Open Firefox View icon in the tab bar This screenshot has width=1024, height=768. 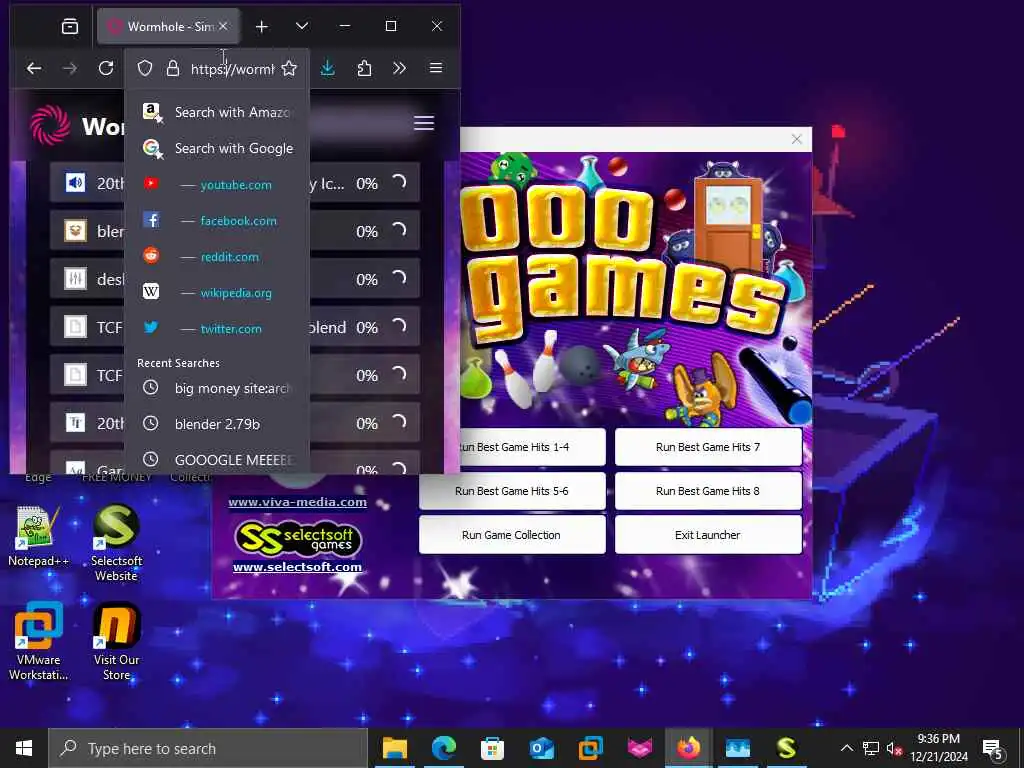[x=70, y=26]
